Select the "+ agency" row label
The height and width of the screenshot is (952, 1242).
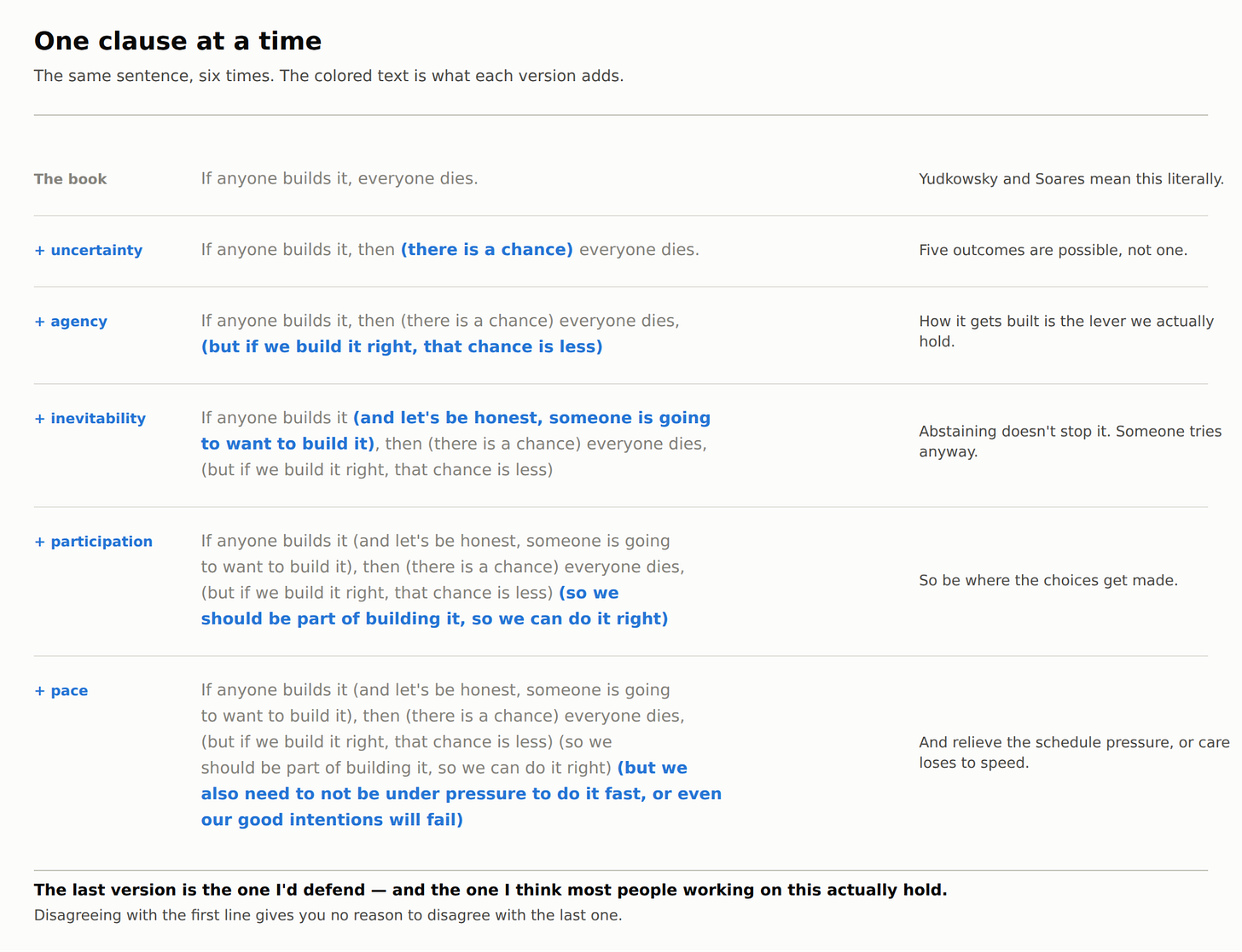[71, 322]
